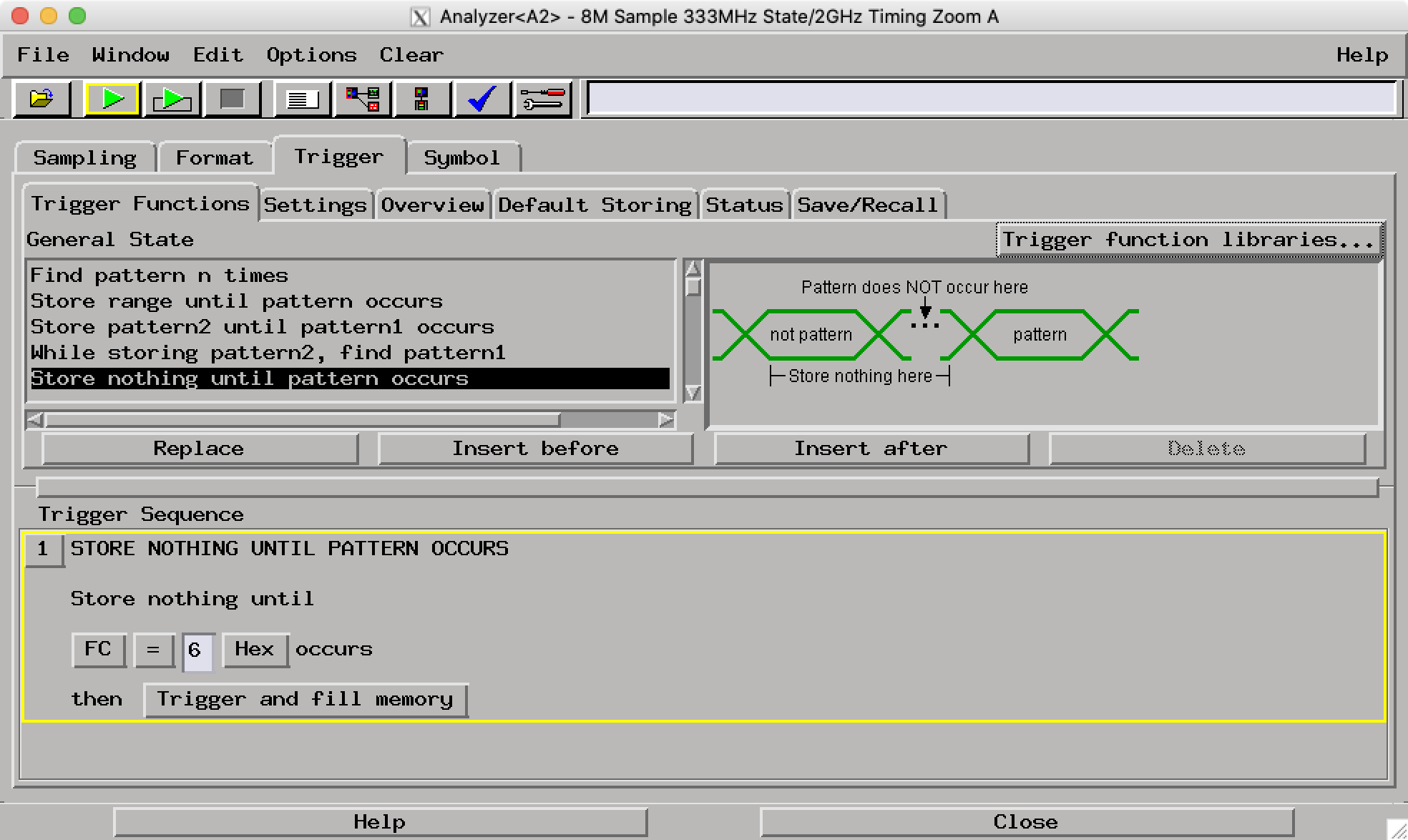Open the Options menu

pyautogui.click(x=311, y=54)
